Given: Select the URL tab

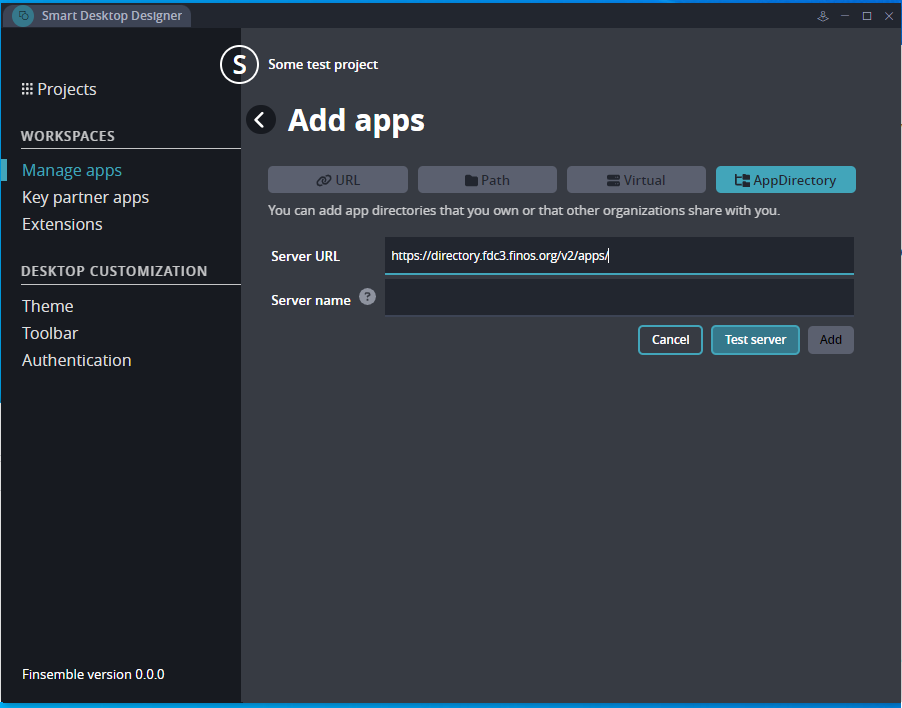Looking at the screenshot, I should [x=338, y=180].
